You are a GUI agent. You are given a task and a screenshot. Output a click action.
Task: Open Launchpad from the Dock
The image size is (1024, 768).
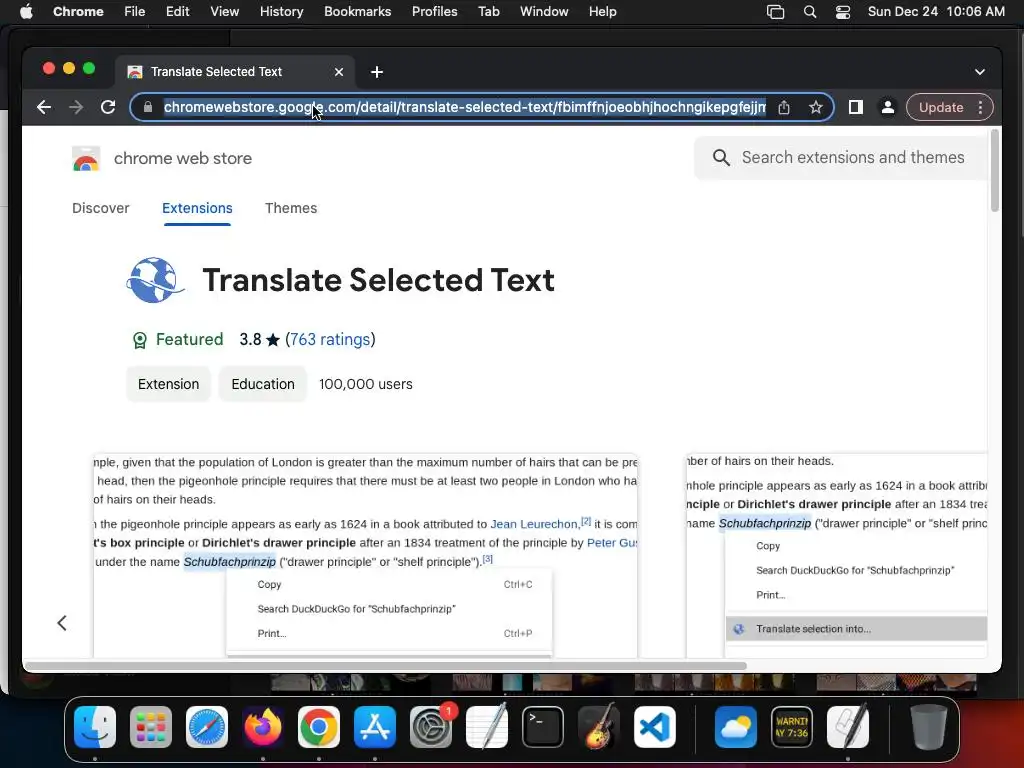click(151, 727)
